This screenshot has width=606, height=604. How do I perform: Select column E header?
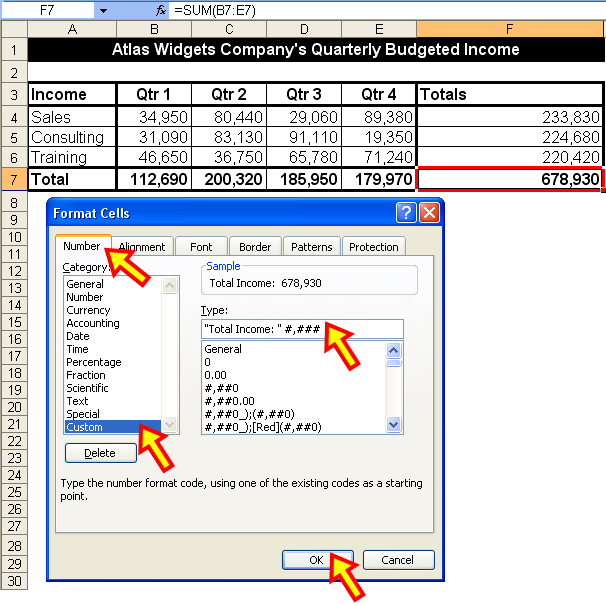point(379,29)
